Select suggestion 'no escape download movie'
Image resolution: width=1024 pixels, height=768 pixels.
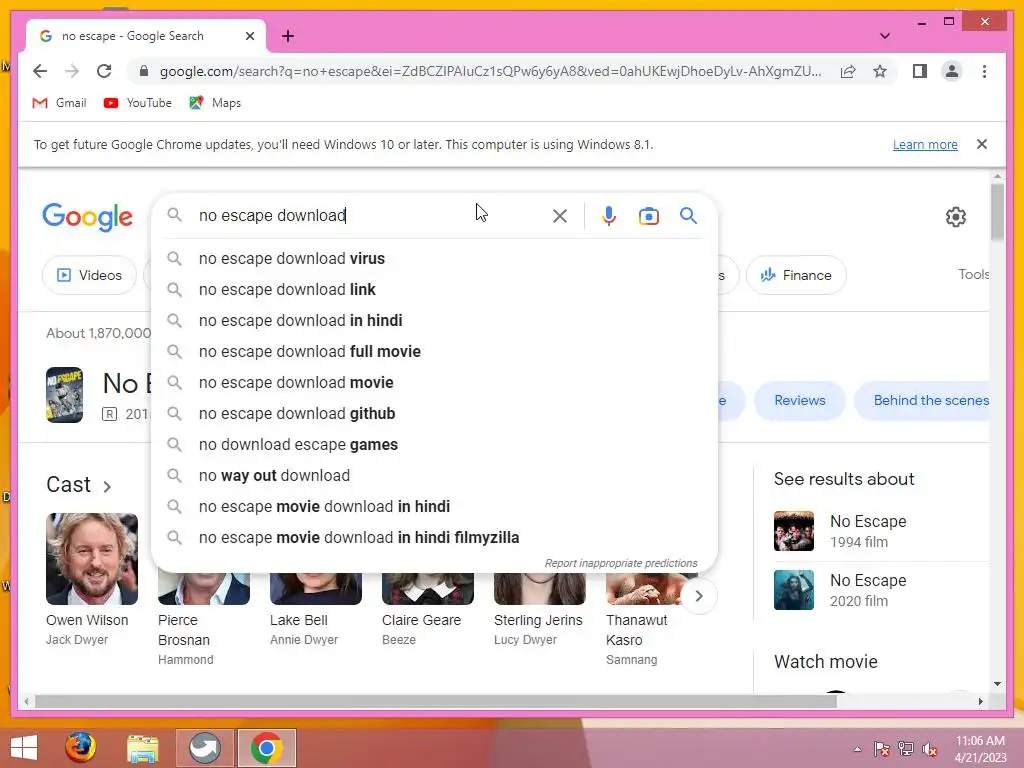434,383
